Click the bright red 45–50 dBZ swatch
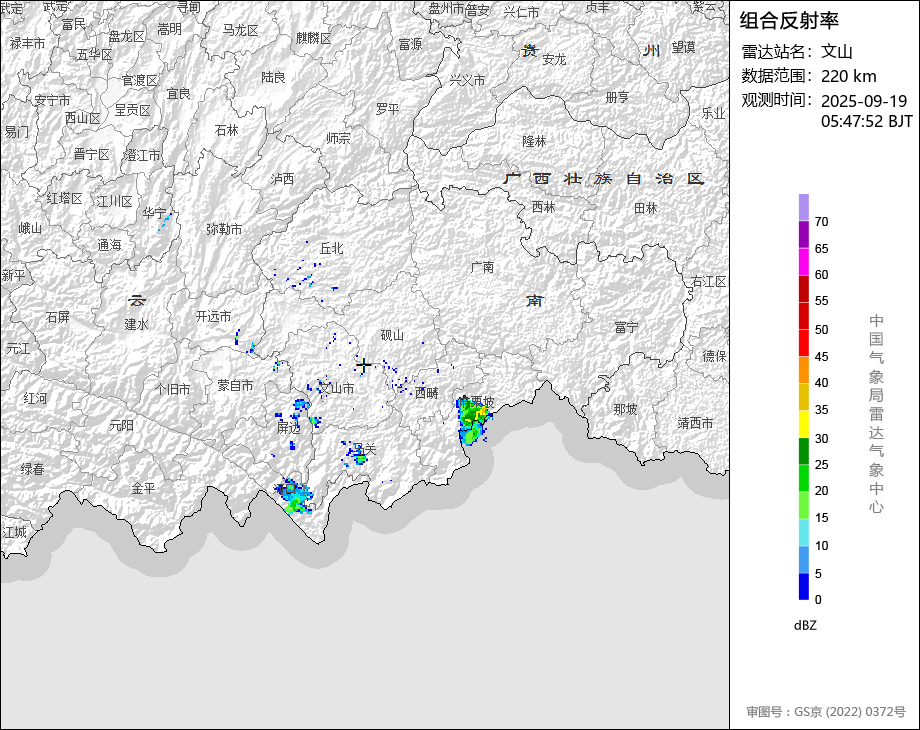 point(803,343)
